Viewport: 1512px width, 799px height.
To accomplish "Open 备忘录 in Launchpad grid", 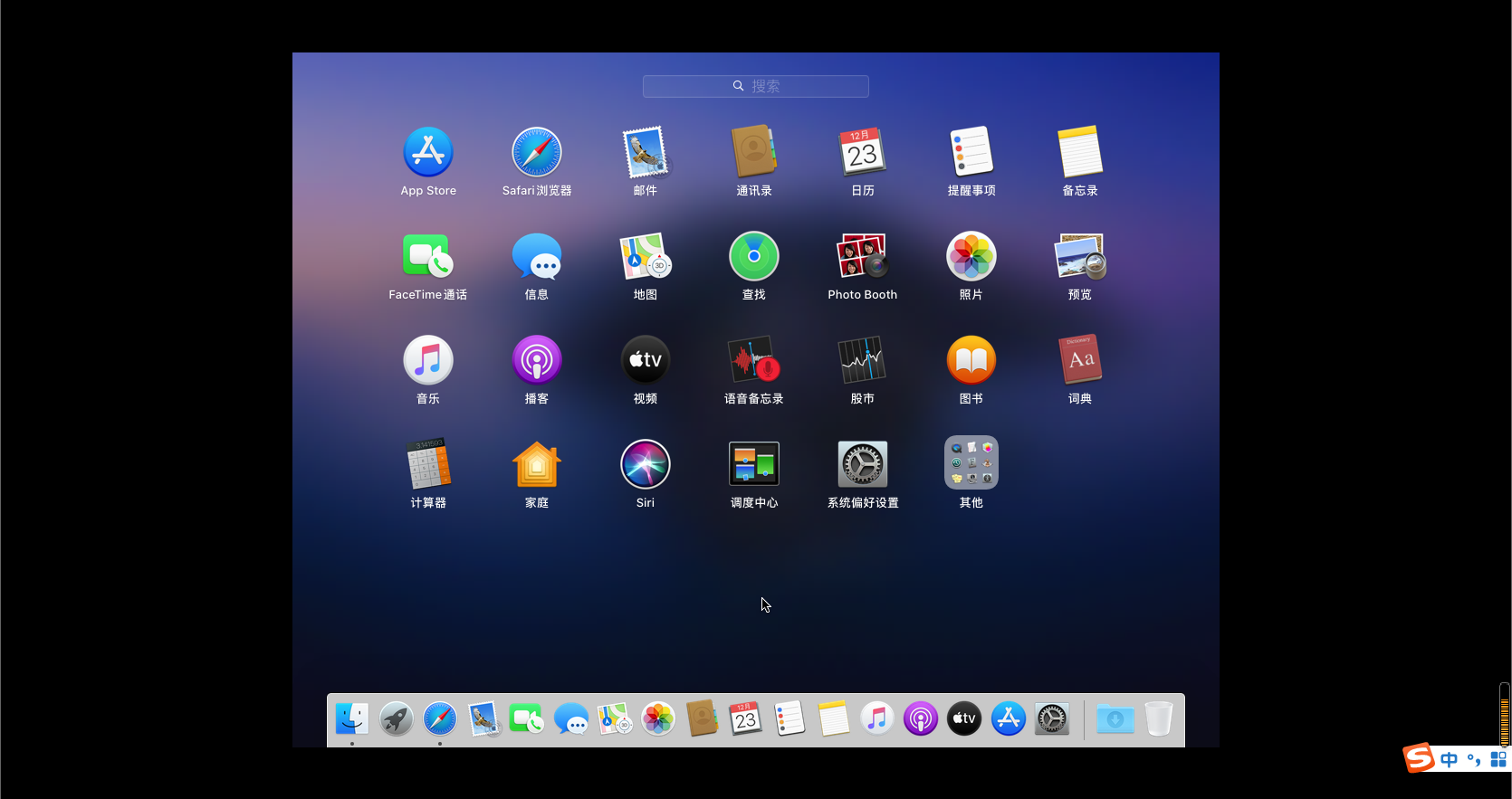I will (x=1080, y=152).
